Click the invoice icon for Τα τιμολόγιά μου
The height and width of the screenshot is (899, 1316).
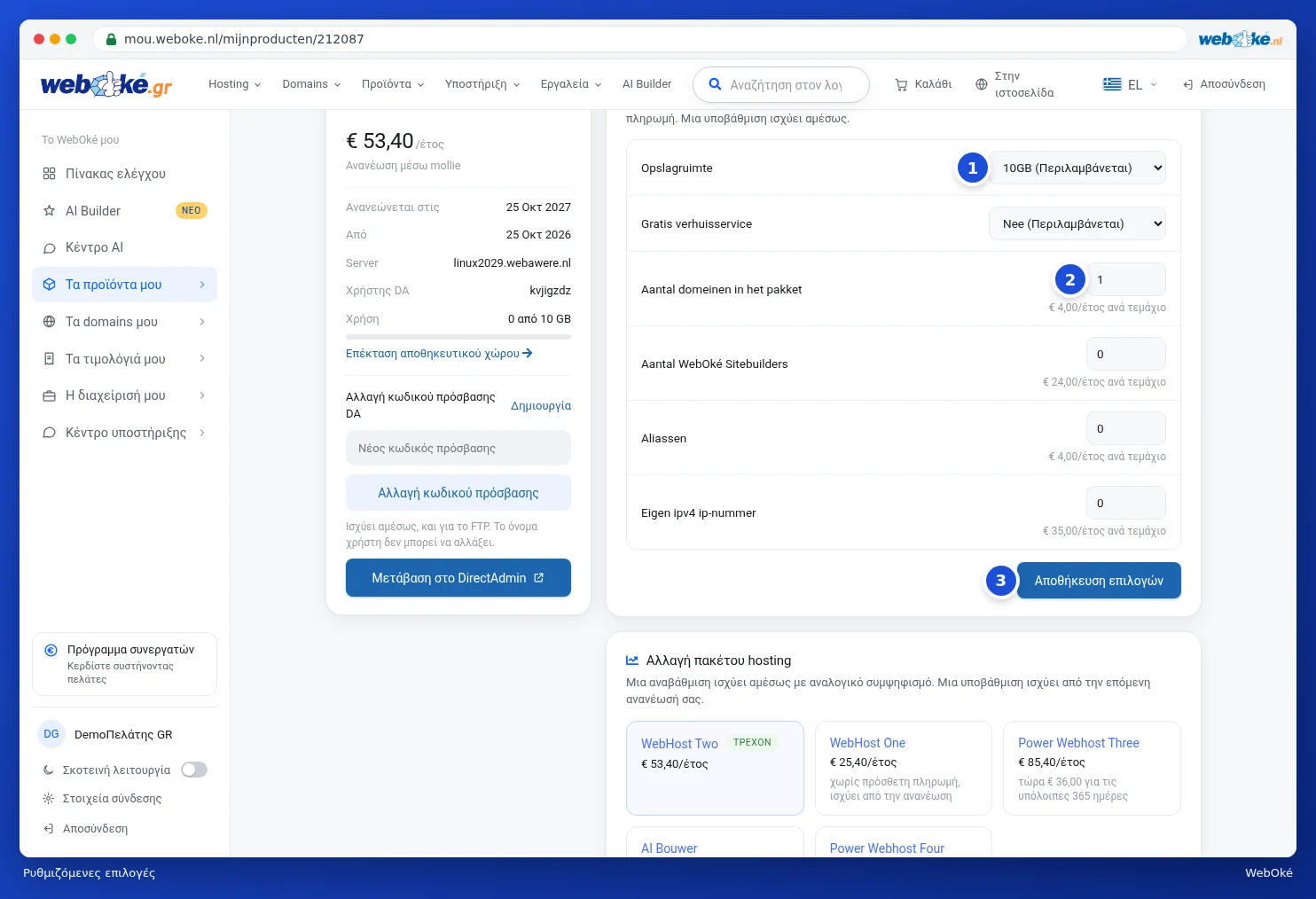click(x=50, y=359)
